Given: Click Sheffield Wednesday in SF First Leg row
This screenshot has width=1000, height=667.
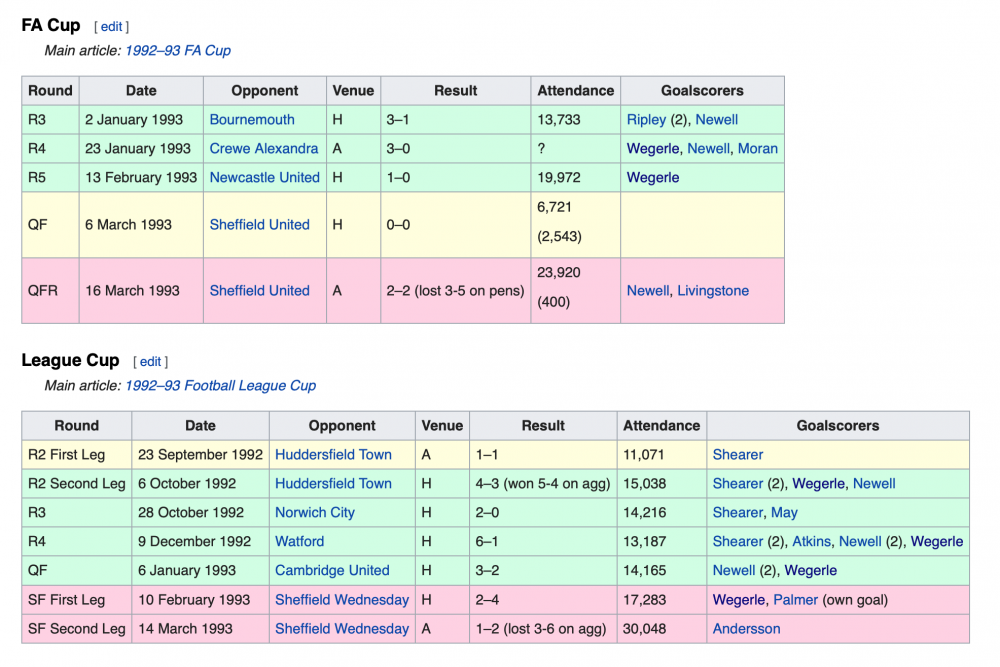Looking at the screenshot, I should tap(342, 599).
